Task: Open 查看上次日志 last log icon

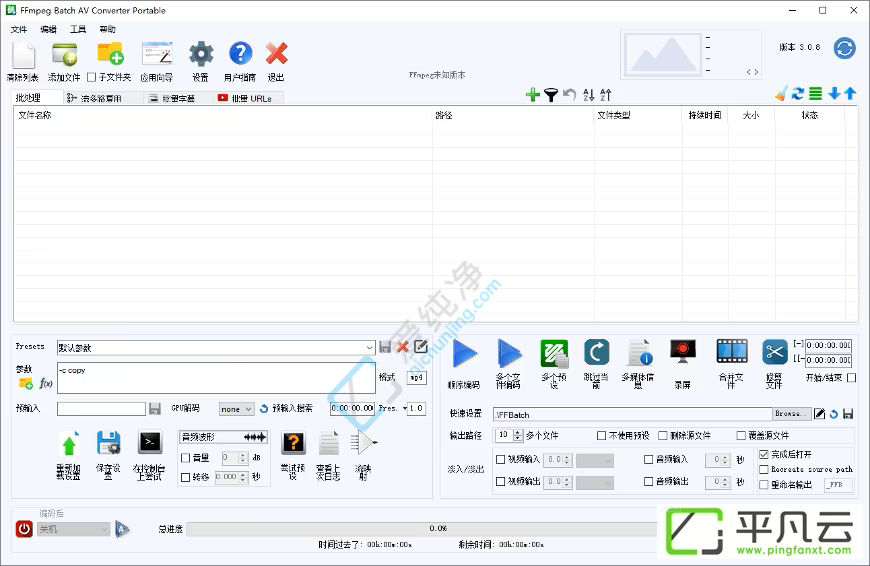Action: click(329, 443)
